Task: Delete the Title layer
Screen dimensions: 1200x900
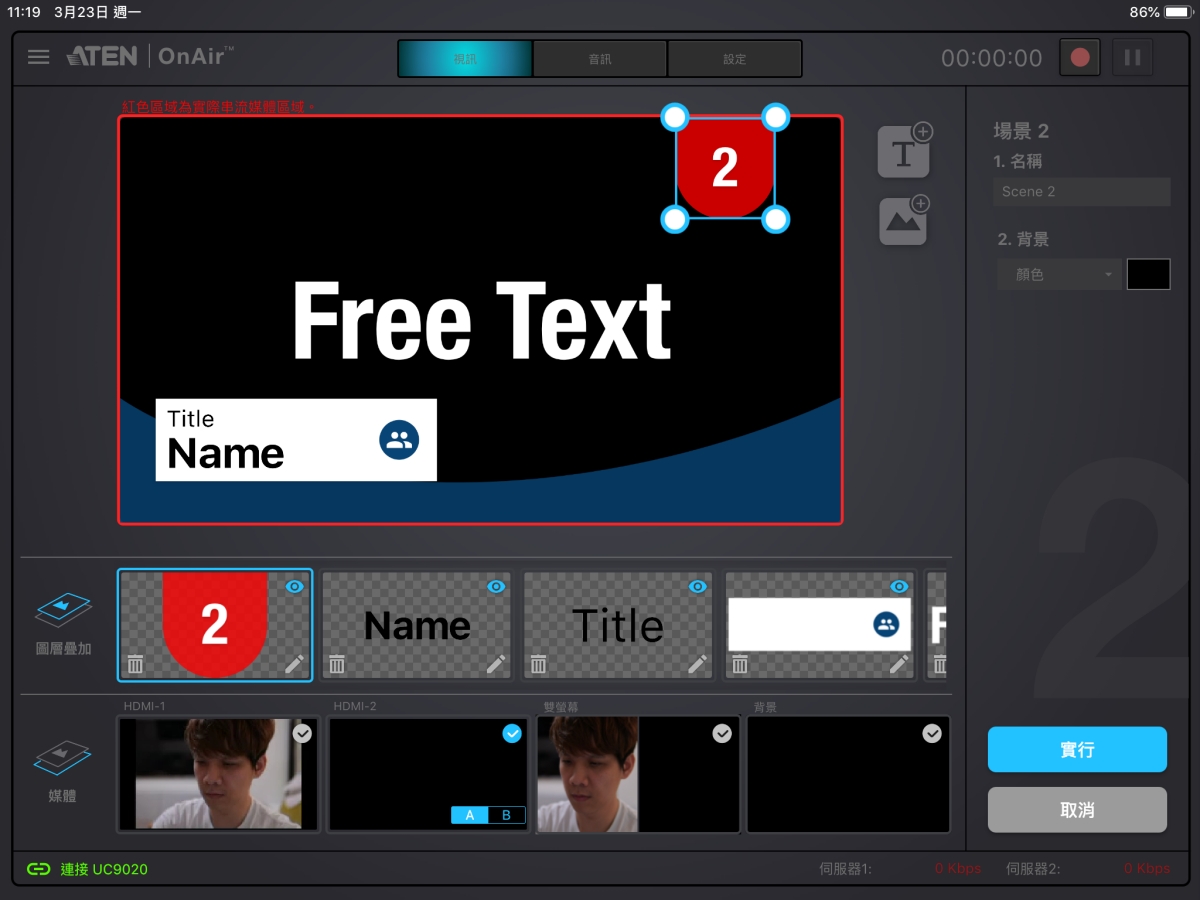Action: pyautogui.click(x=539, y=664)
